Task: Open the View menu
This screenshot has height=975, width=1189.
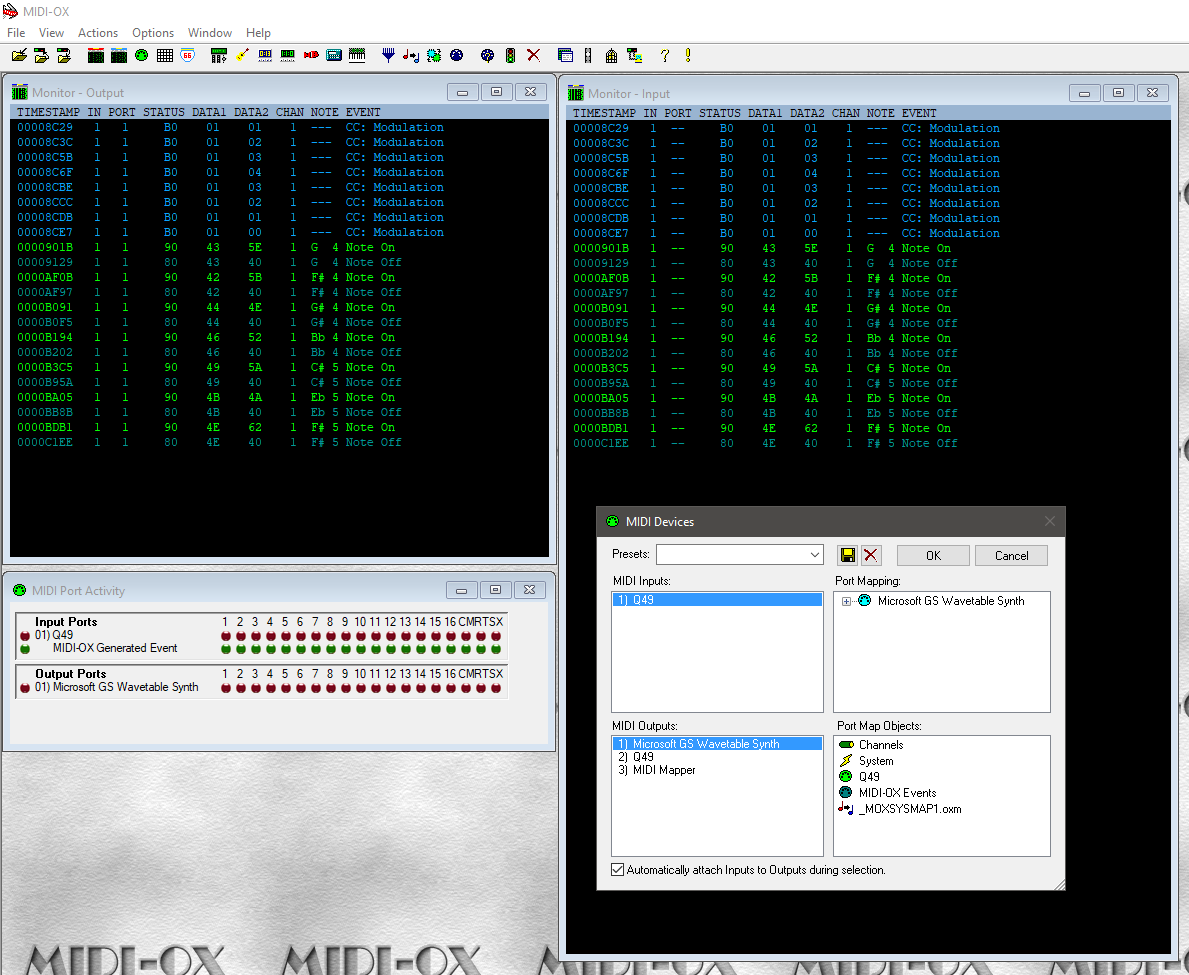Action: click(51, 33)
